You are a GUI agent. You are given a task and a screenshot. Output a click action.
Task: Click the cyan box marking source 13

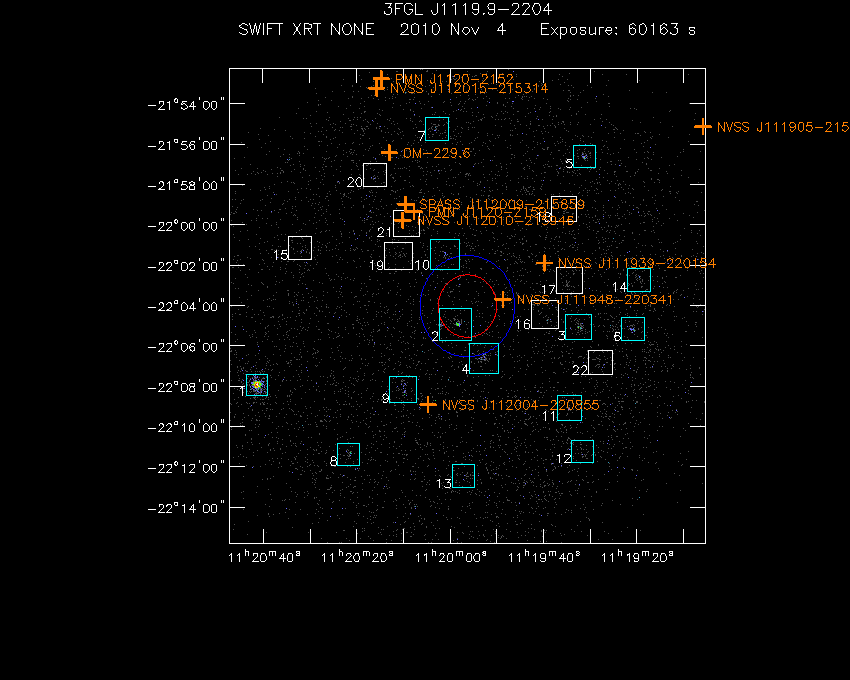pyautogui.click(x=463, y=476)
